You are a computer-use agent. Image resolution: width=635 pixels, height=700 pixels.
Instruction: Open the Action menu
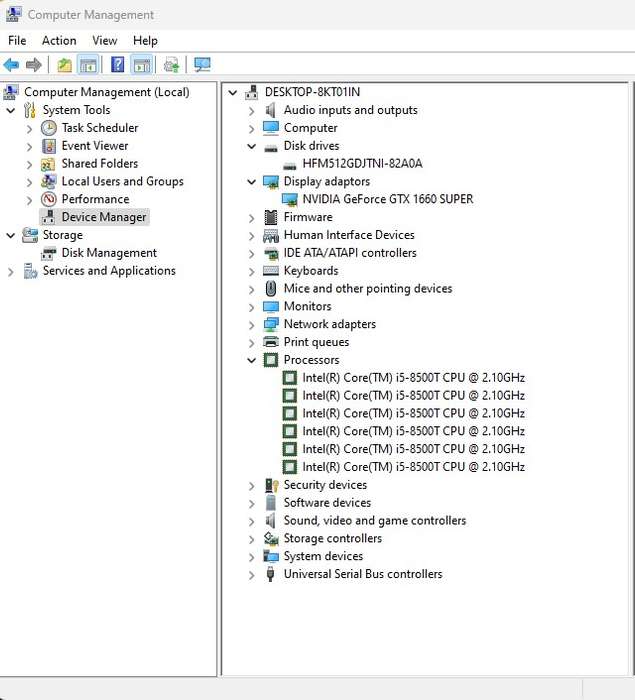59,41
